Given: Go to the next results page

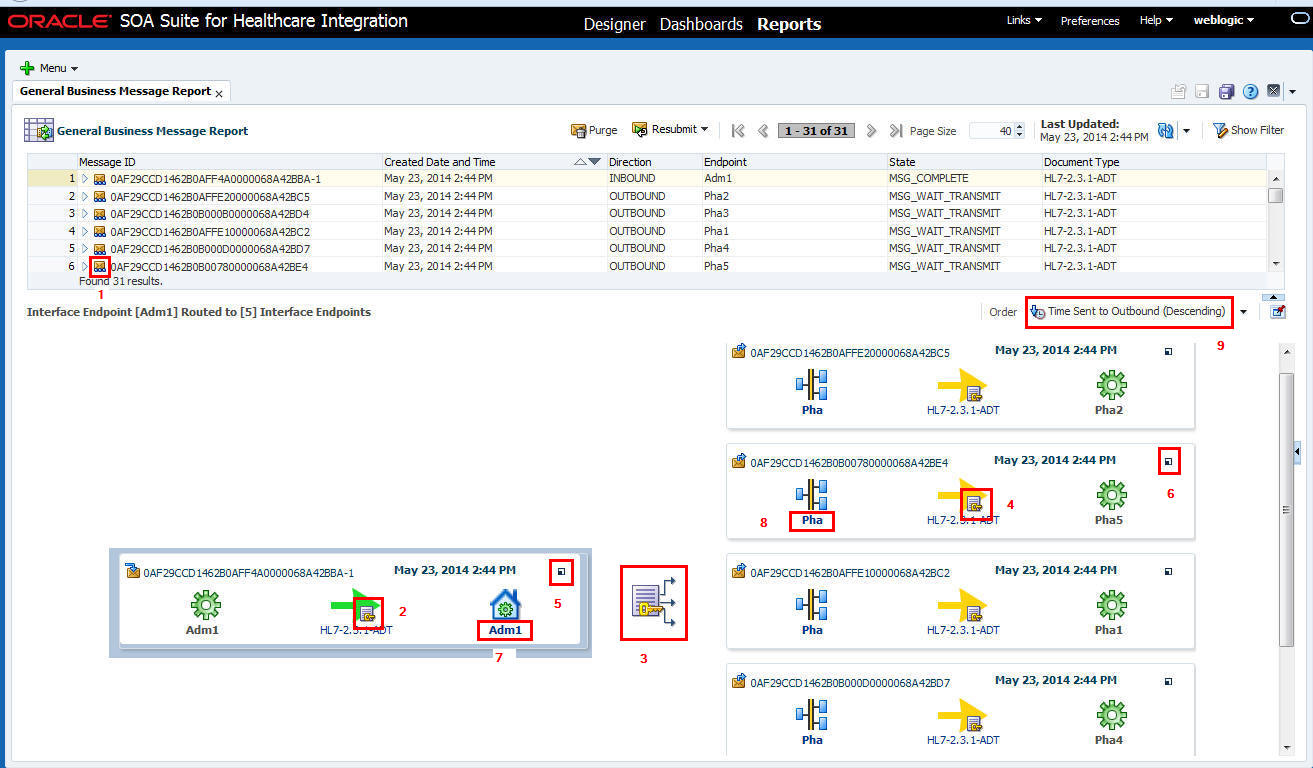Looking at the screenshot, I should click(871, 131).
